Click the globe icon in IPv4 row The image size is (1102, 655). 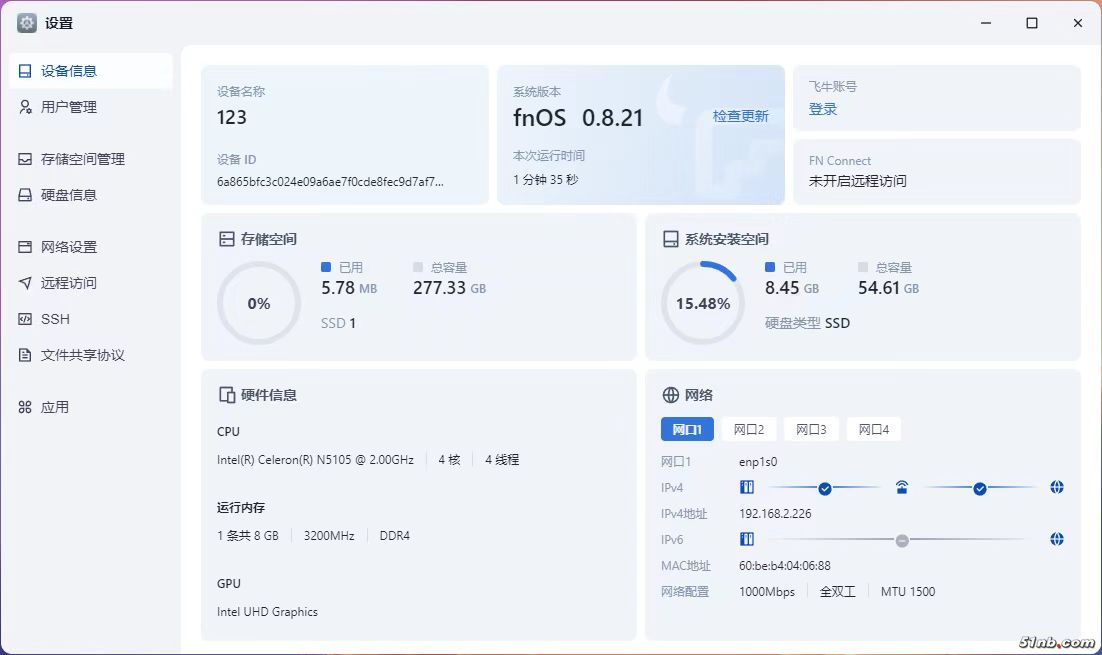1057,488
